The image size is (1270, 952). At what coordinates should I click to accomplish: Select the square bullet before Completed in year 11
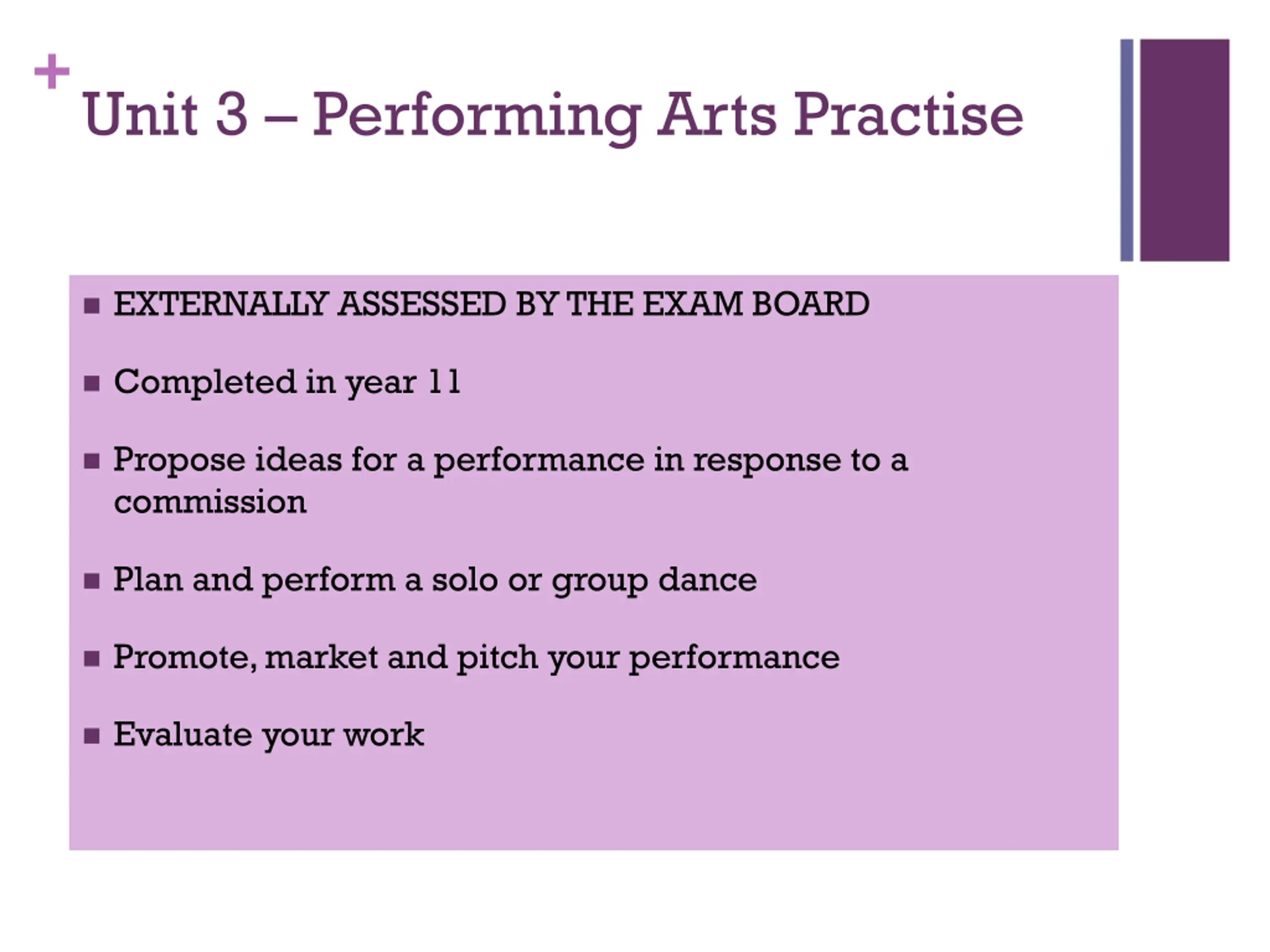point(91,383)
